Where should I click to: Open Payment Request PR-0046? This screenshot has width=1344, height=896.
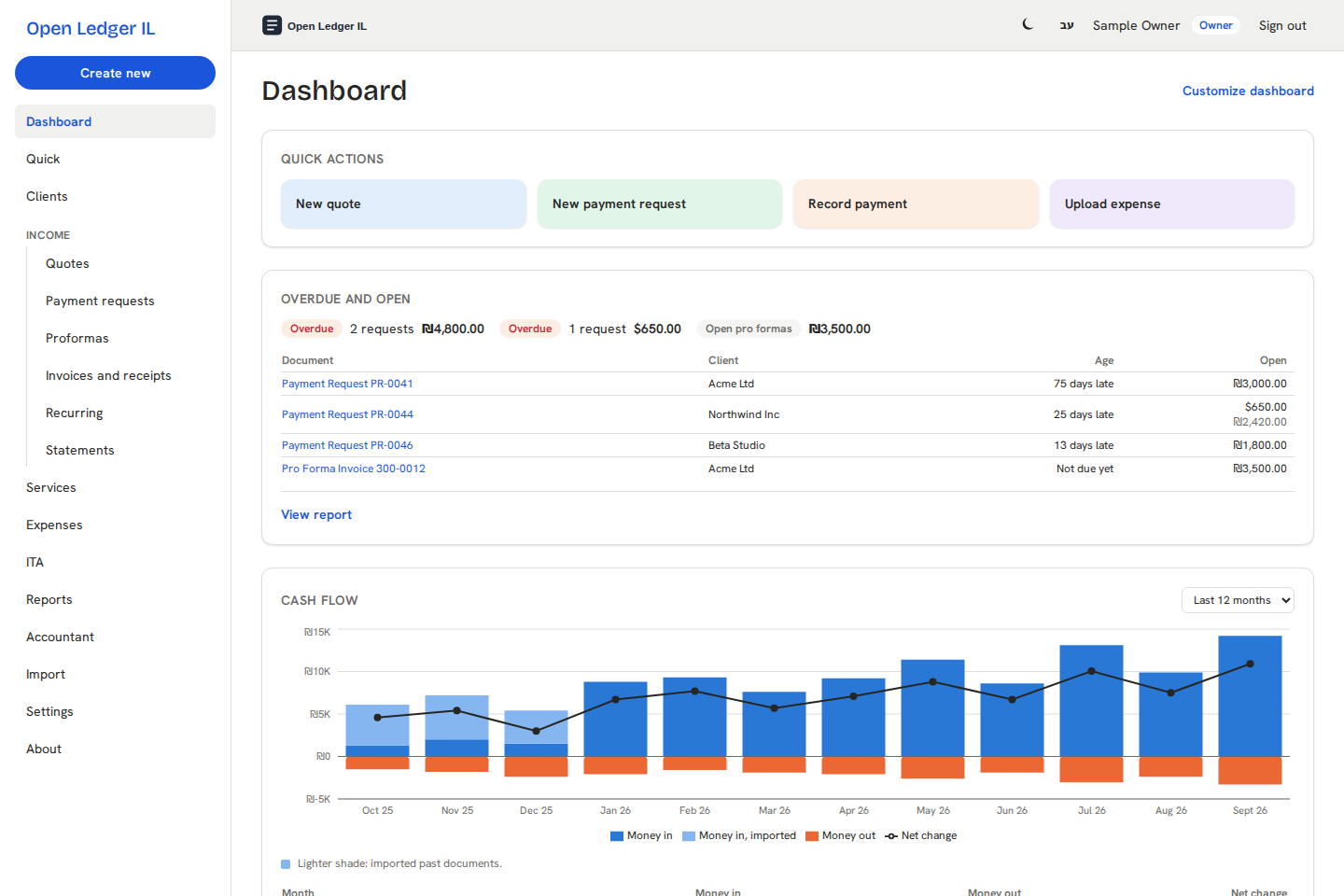347,445
